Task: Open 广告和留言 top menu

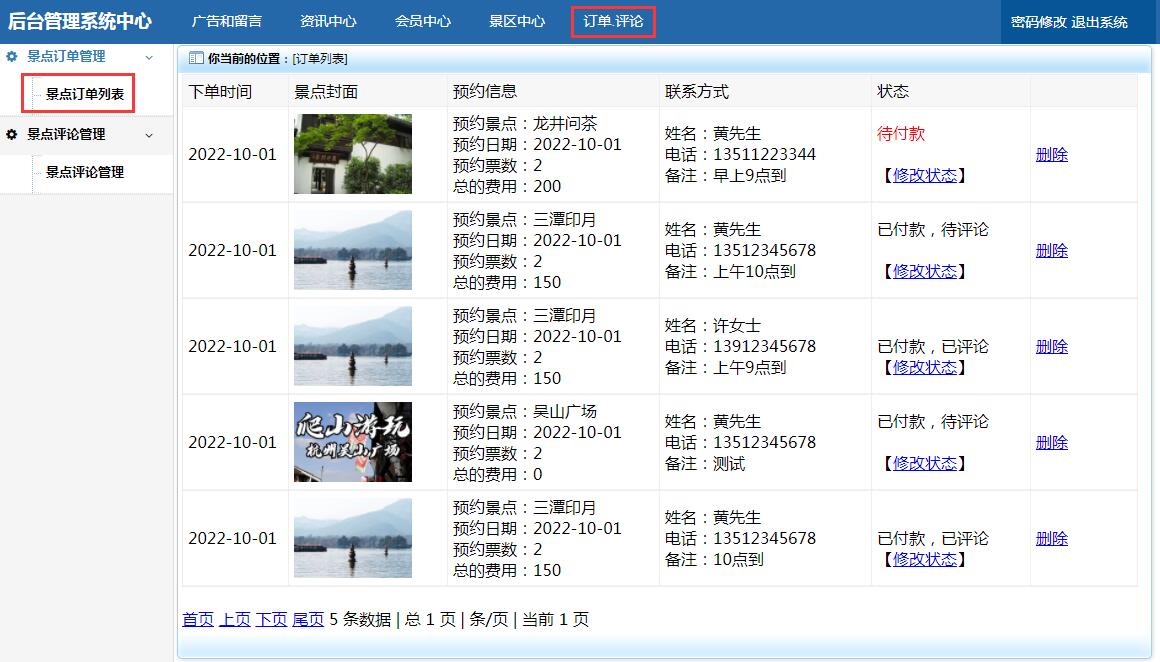Action: [x=226, y=21]
